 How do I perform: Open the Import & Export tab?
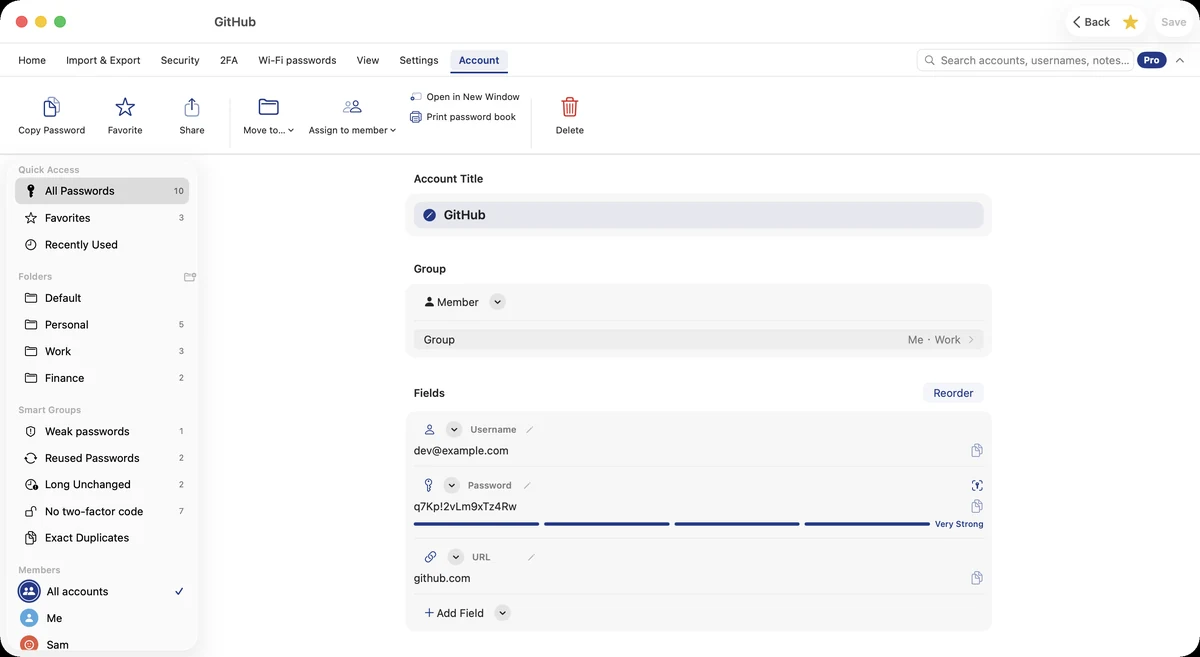click(103, 60)
